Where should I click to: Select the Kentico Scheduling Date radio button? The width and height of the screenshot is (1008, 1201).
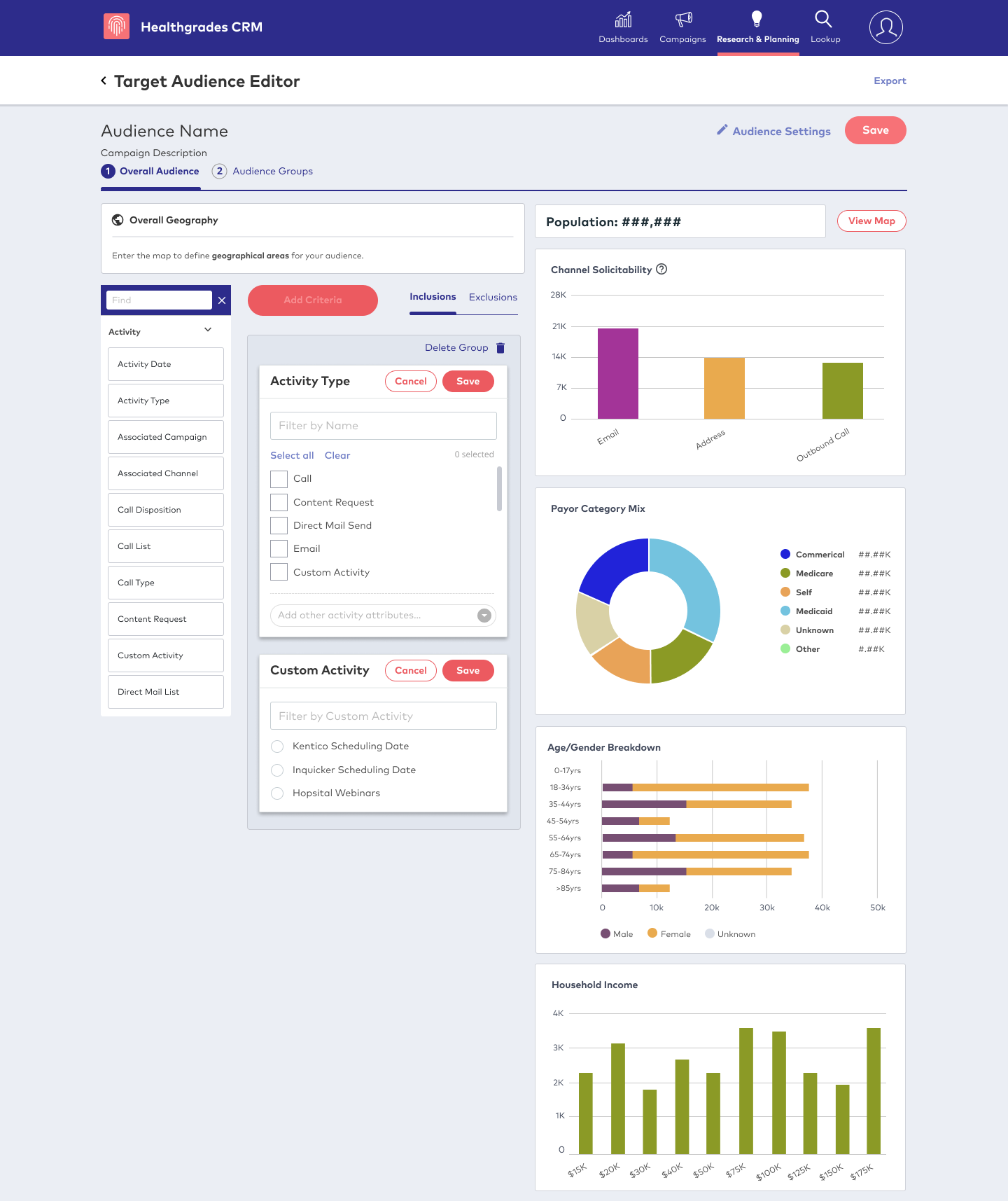pos(277,747)
